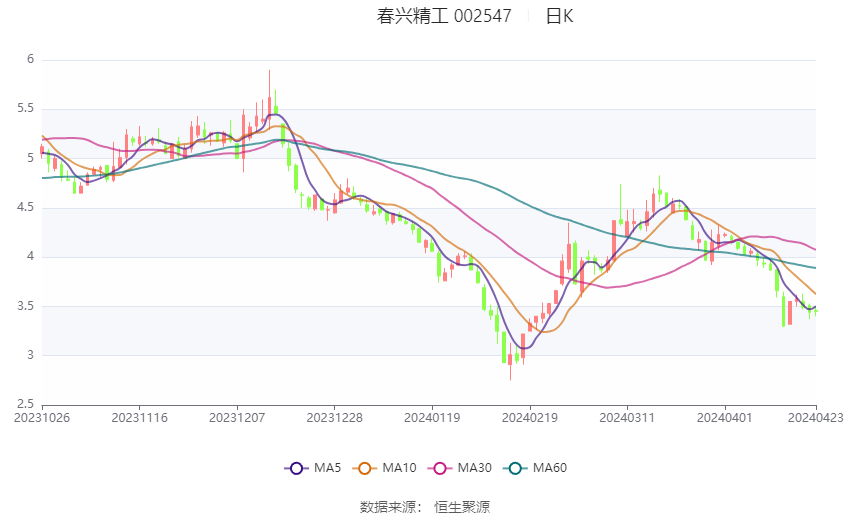Image resolution: width=850 pixels, height=517 pixels.
Task: Disable the MA60 series via legend label
Action: tap(550, 467)
